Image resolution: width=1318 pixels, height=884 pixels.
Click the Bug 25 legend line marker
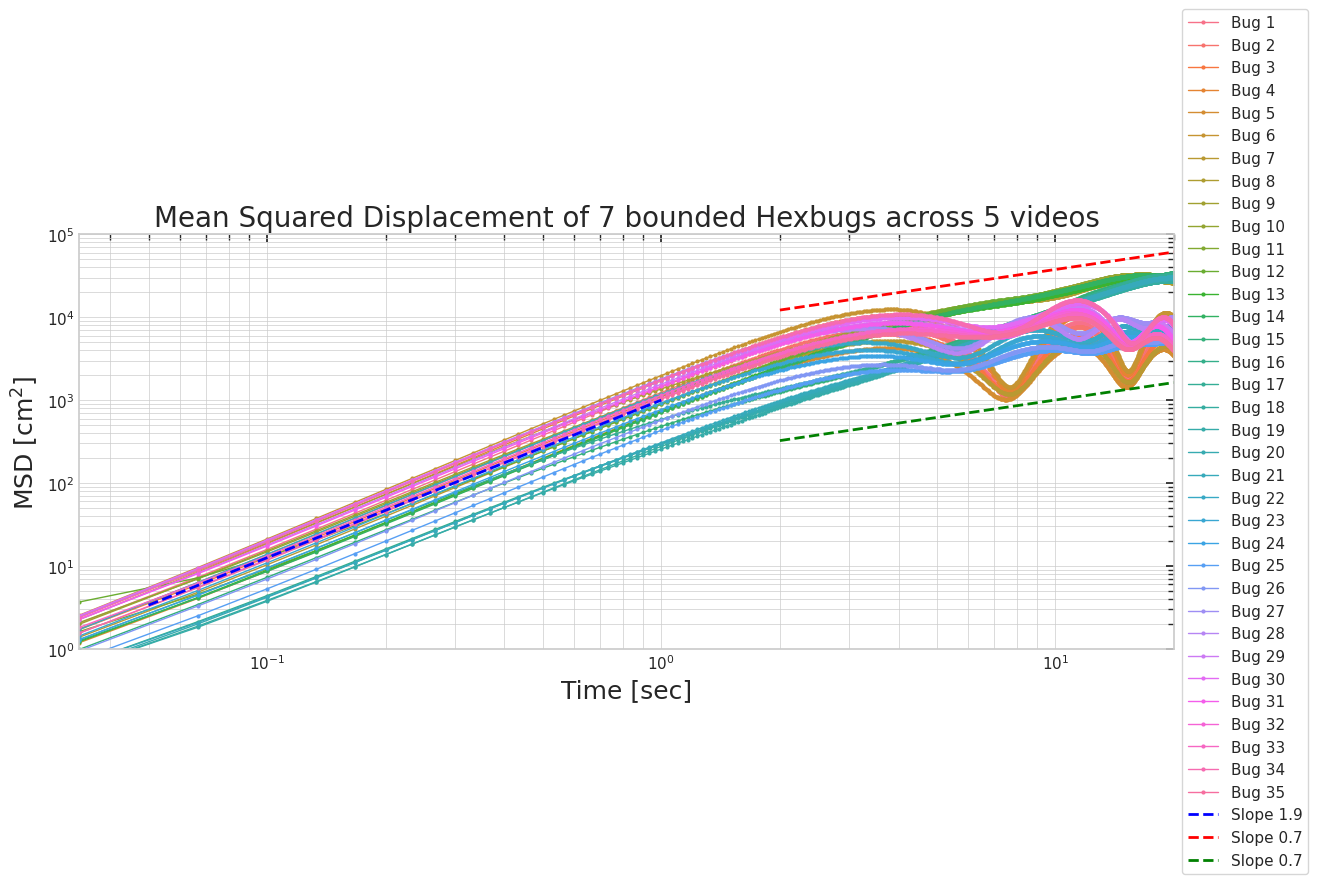click(1204, 565)
